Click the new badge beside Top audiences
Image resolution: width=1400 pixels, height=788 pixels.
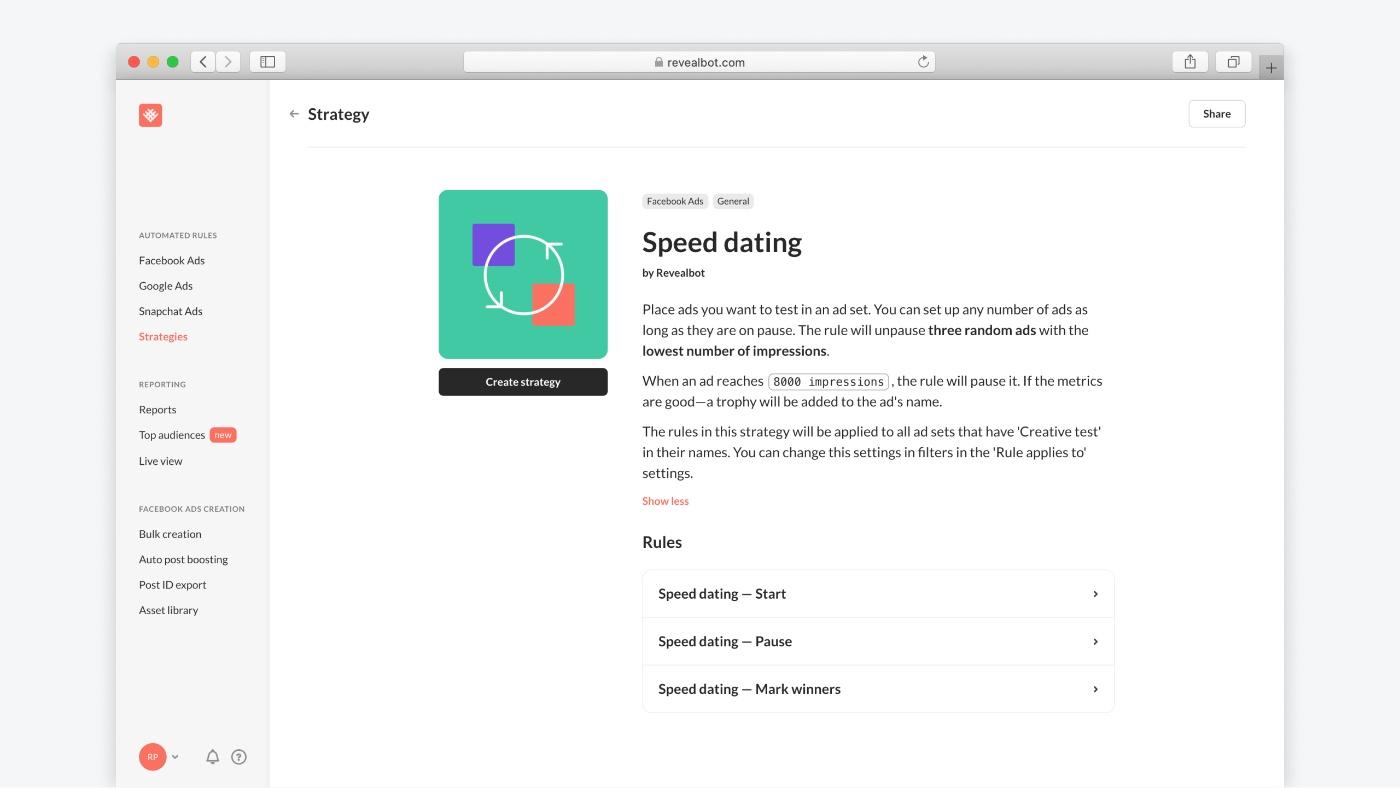click(223, 435)
